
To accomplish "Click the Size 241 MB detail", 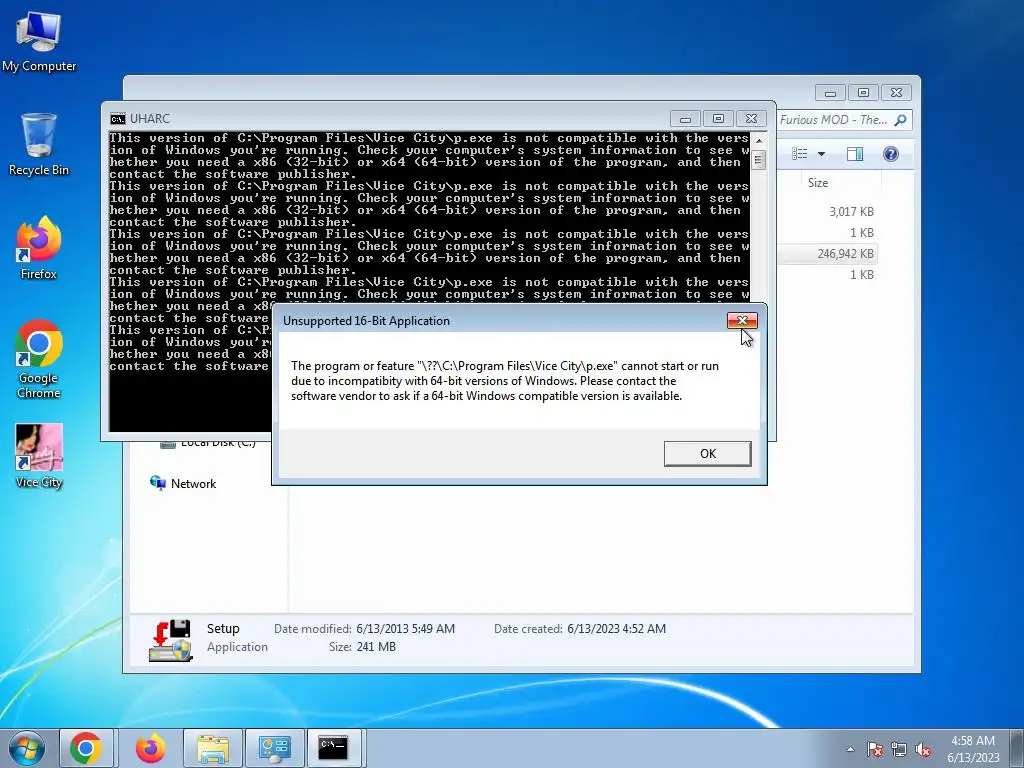I will pos(376,647).
